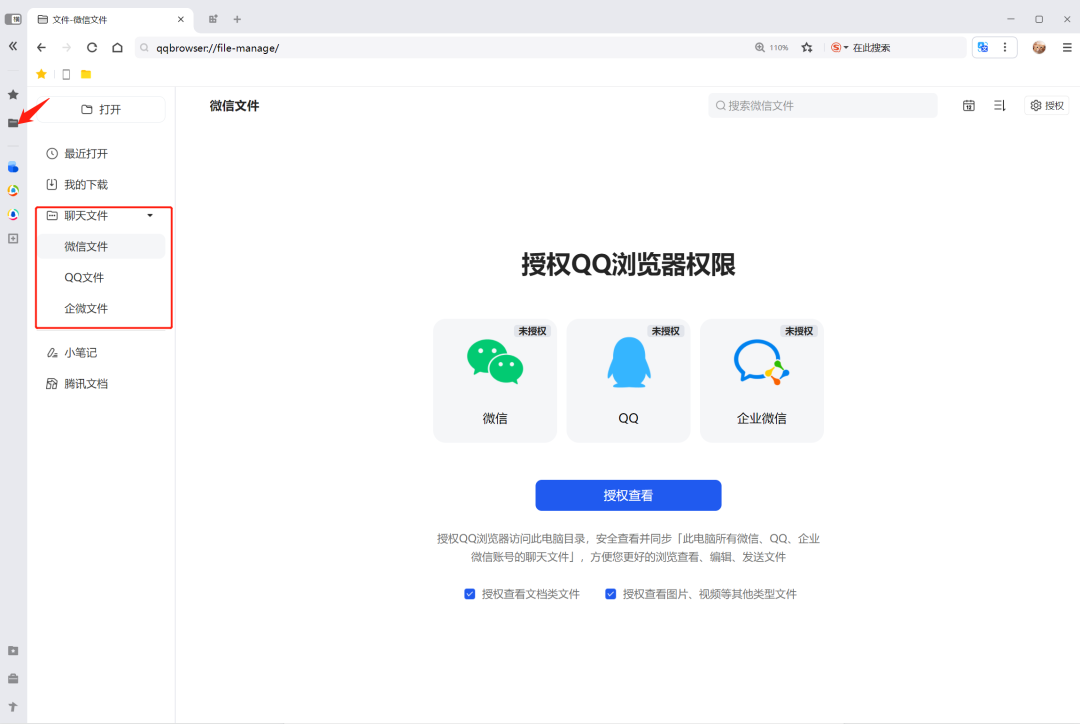Viewport: 1080px width, 724px height.
Task: Focus the 搜索微信文件 search box
Action: [822, 105]
